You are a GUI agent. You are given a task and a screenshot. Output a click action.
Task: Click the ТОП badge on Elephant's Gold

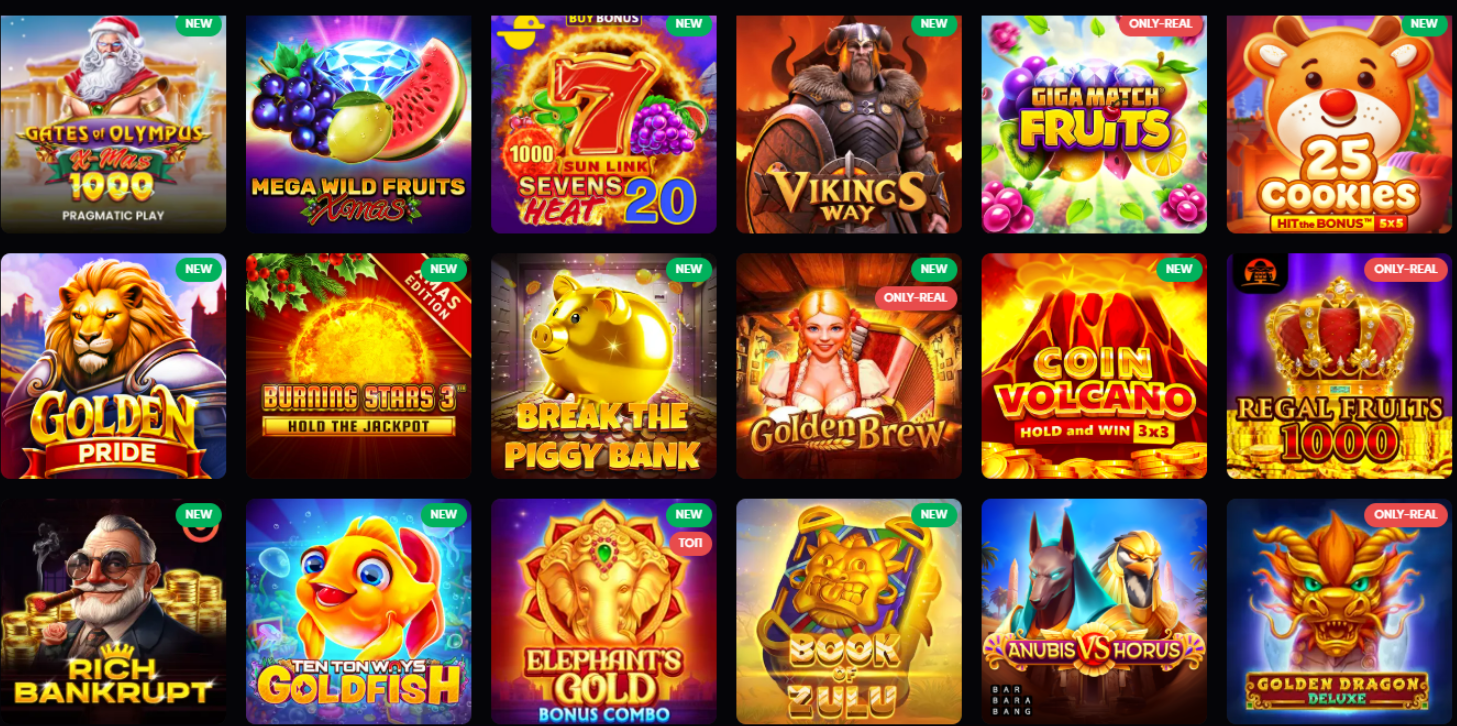click(x=690, y=543)
